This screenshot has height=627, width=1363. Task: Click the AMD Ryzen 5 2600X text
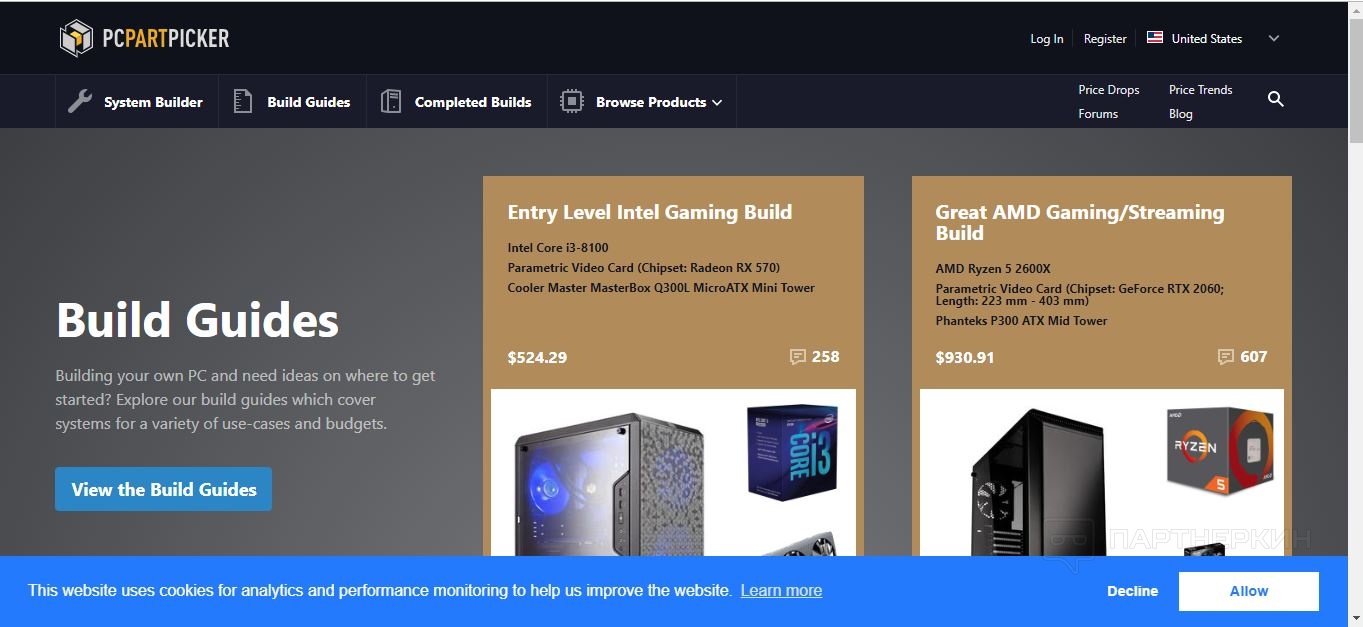pyautogui.click(x=993, y=268)
